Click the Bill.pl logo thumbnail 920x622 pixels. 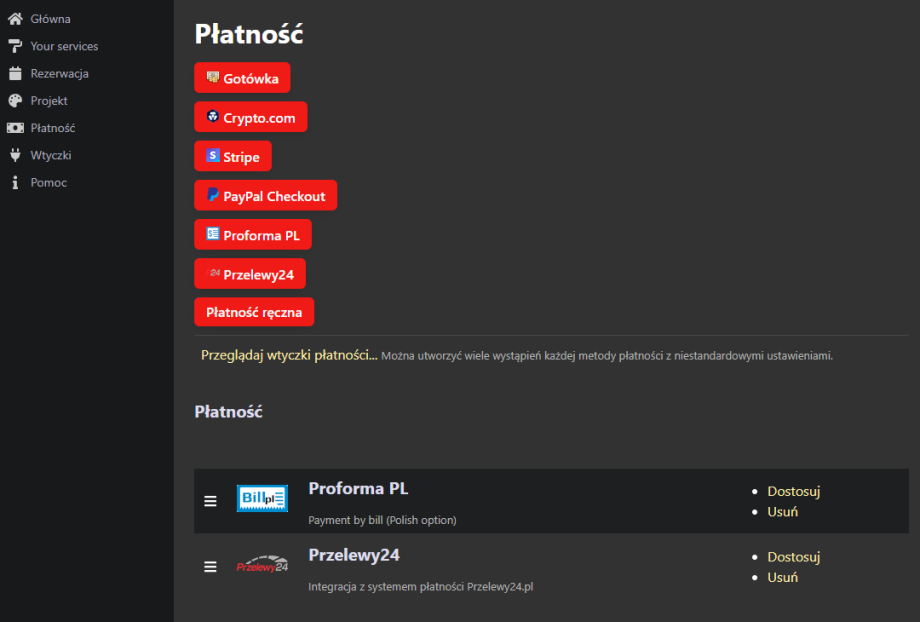(262, 498)
